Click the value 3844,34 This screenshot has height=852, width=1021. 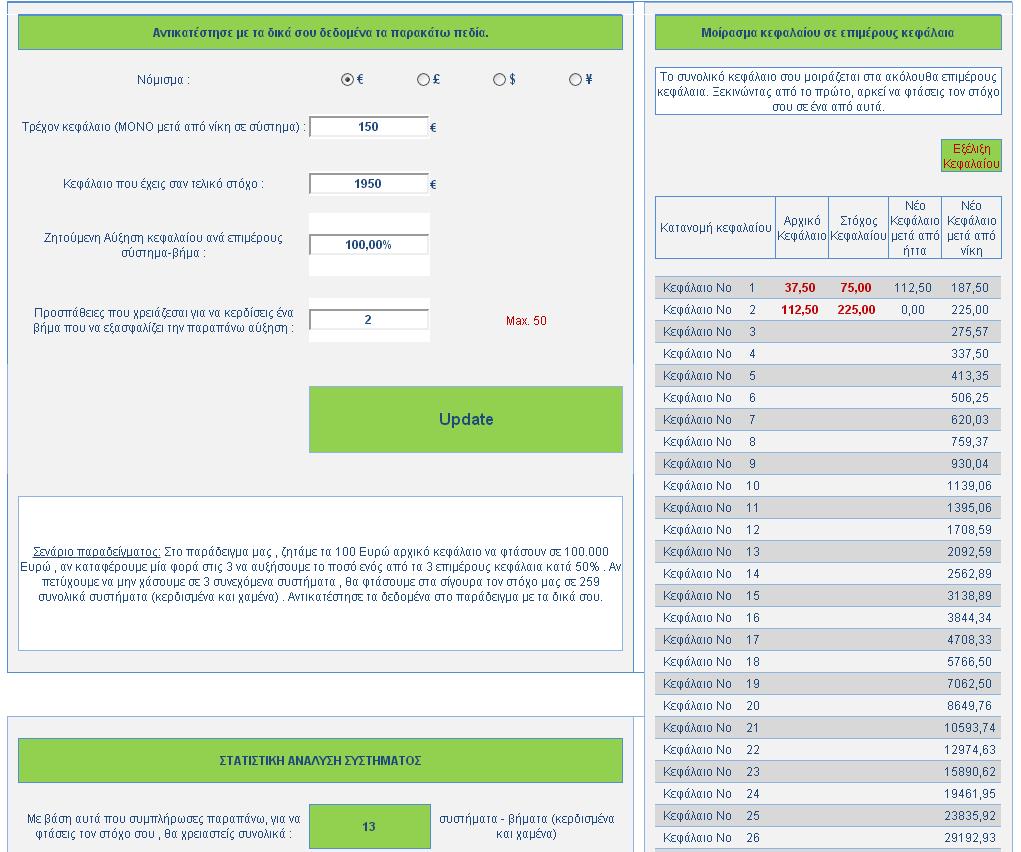tap(969, 618)
